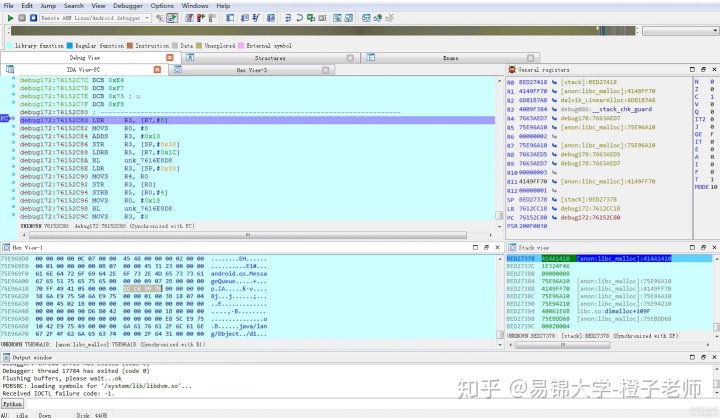Click the Pause process toolbar icon
720x418 pixels.
coord(22,18)
